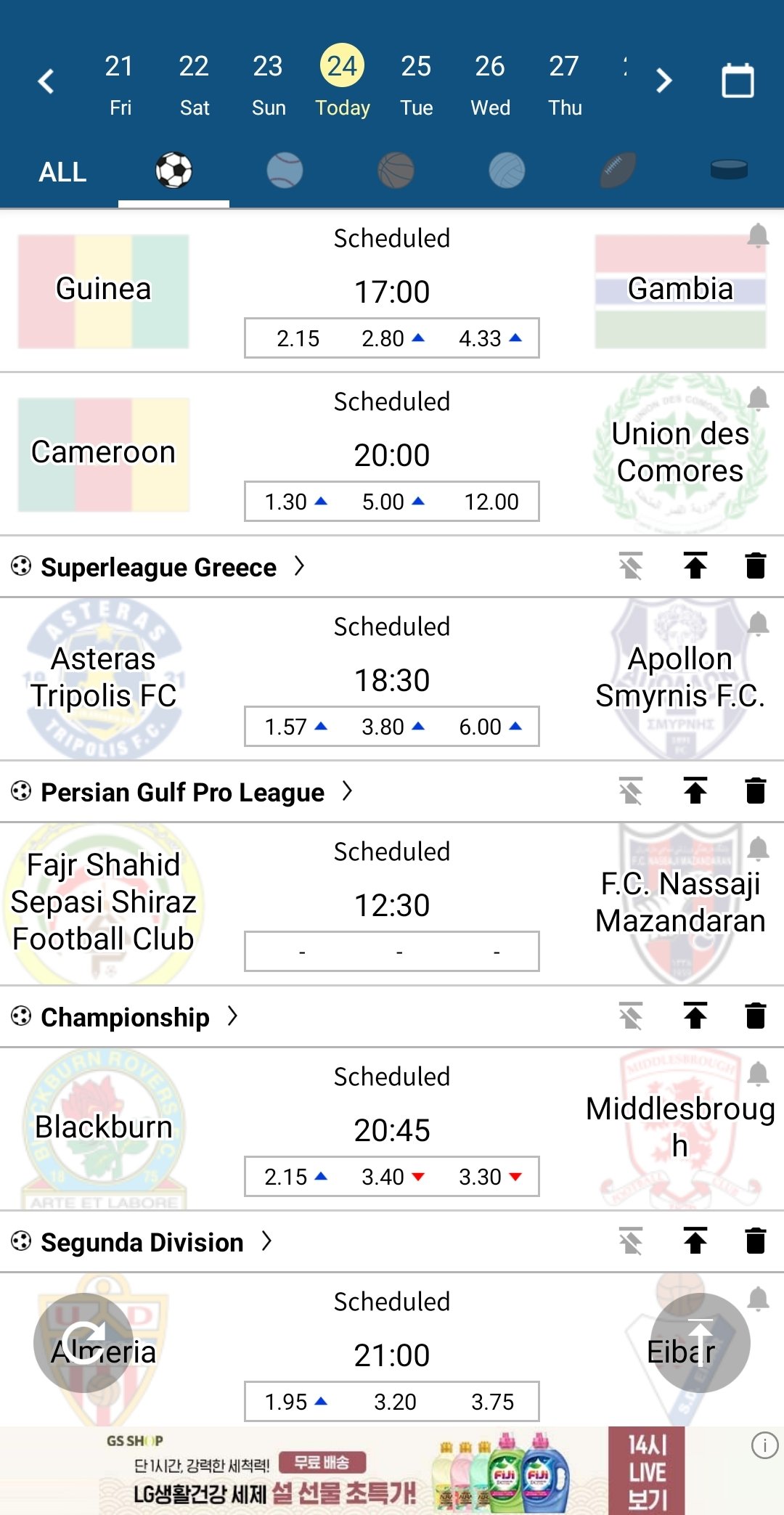Open the Asteras Tripolis FC team logo
Viewport: 784px width, 1515px height.
[x=104, y=678]
